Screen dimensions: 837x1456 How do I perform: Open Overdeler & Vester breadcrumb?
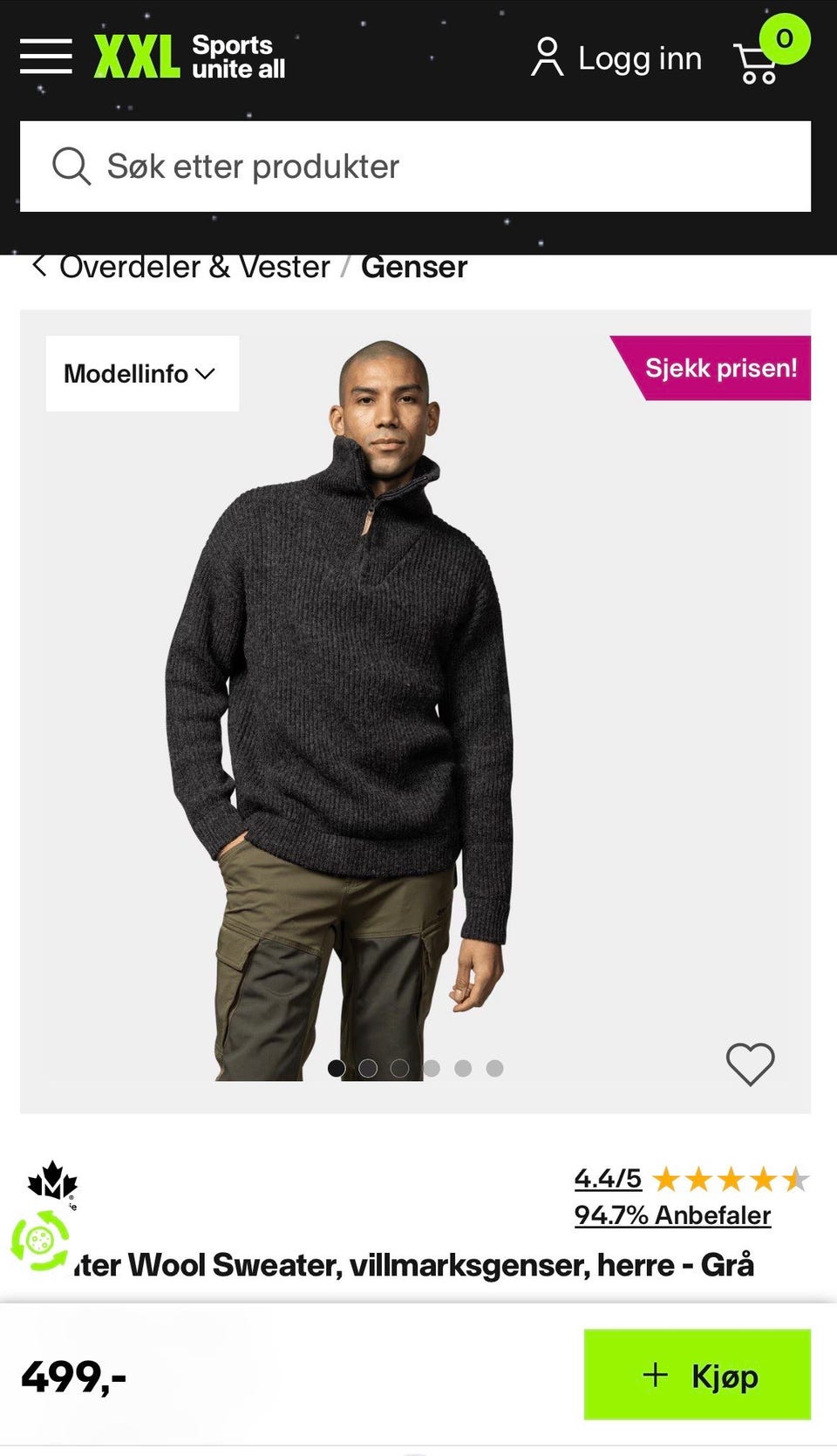tap(194, 267)
